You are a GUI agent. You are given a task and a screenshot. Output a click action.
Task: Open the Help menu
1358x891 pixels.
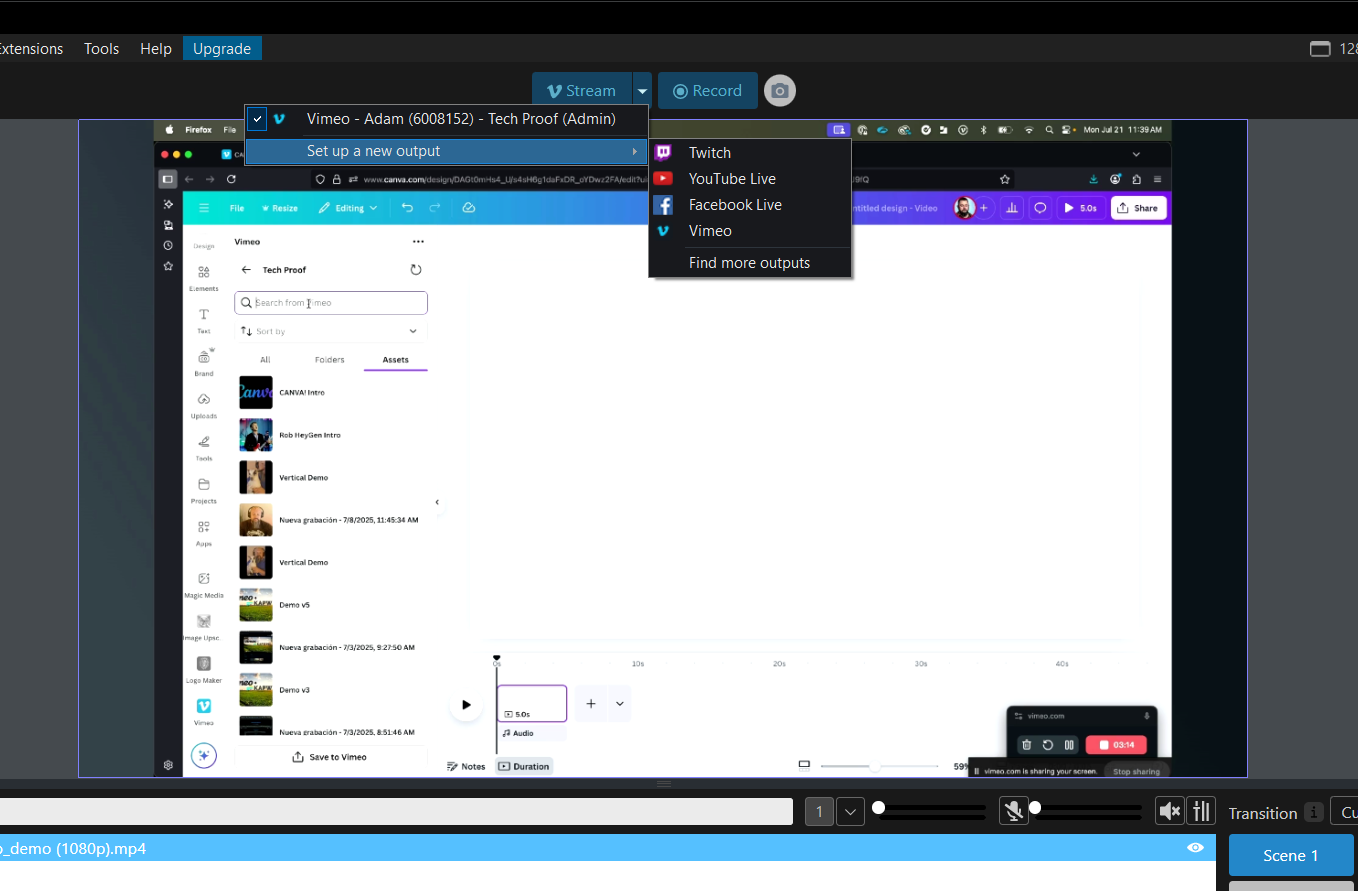click(156, 48)
